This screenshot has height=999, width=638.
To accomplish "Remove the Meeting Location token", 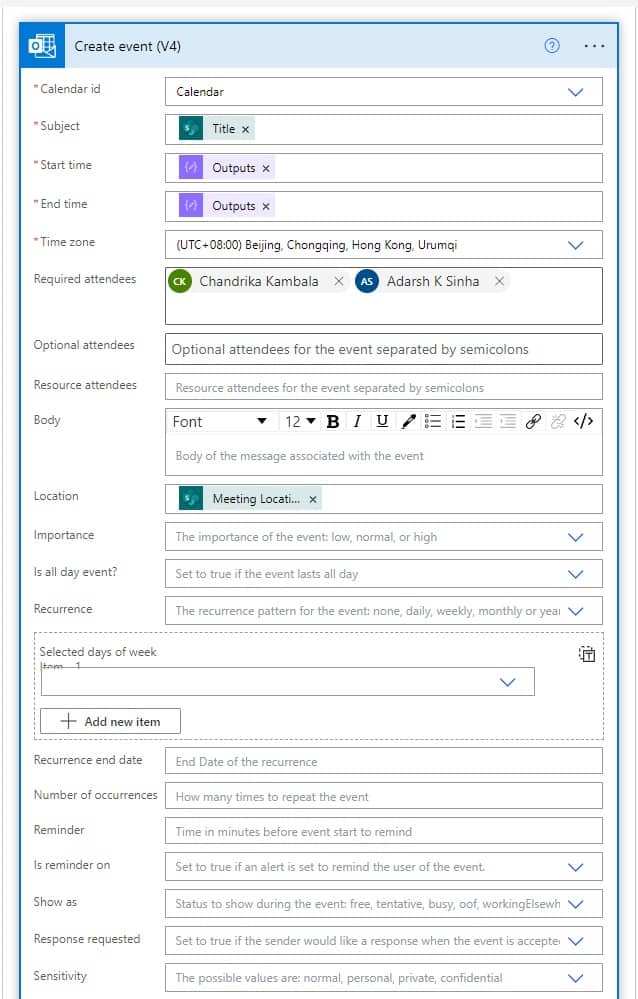I will pos(313,500).
